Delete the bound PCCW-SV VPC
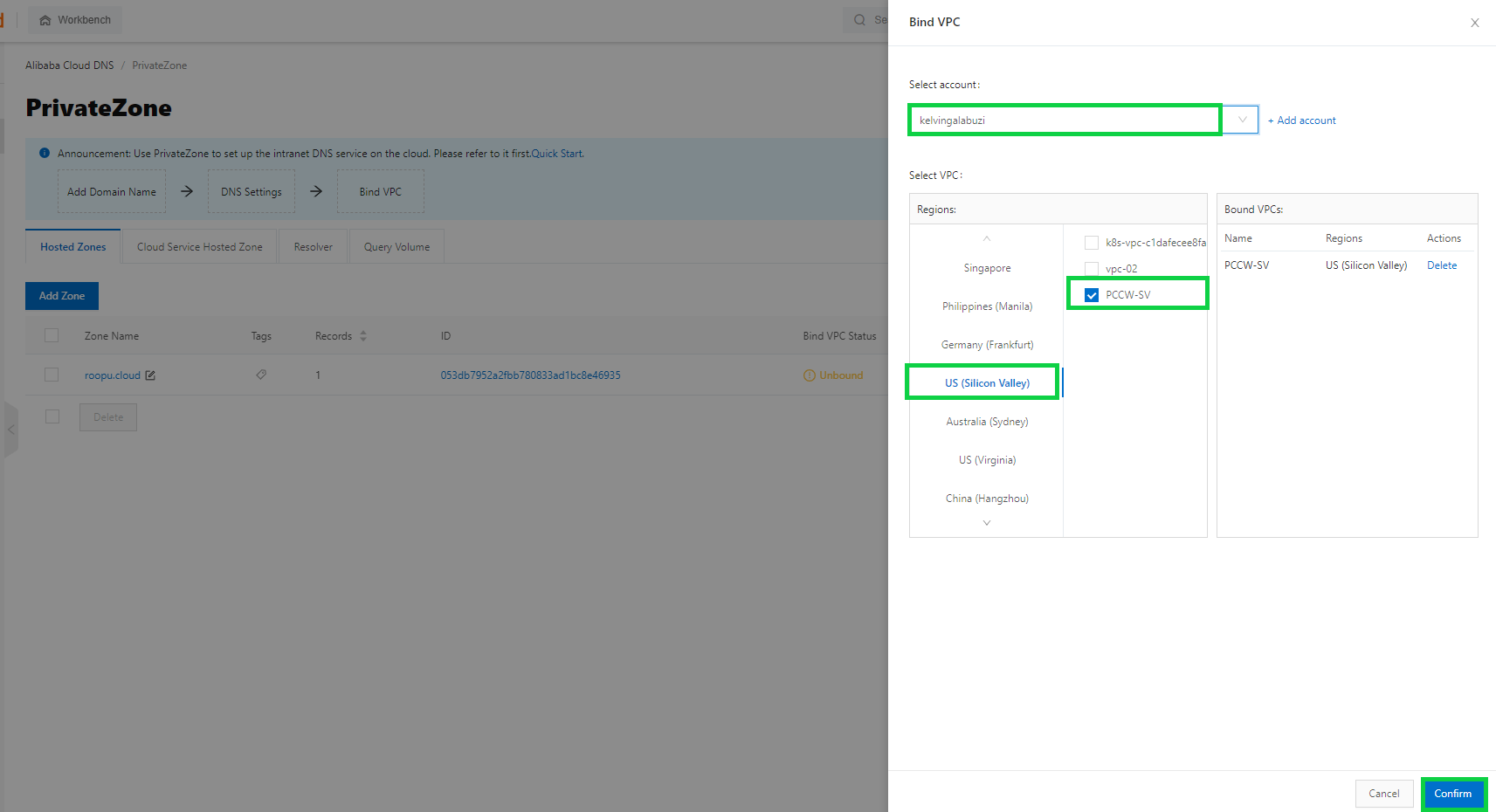 click(1442, 265)
